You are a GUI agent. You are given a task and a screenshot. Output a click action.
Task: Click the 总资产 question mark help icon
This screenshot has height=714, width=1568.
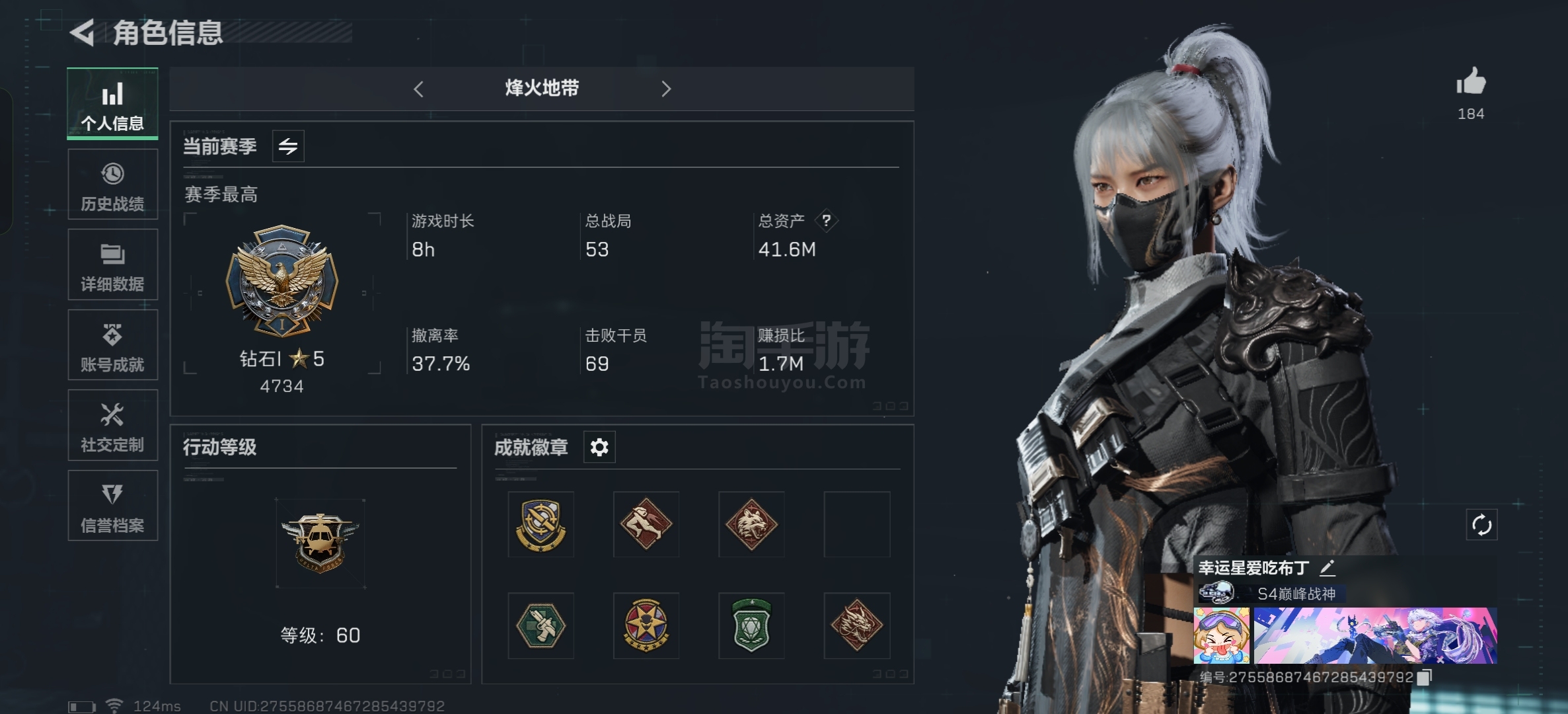[826, 220]
